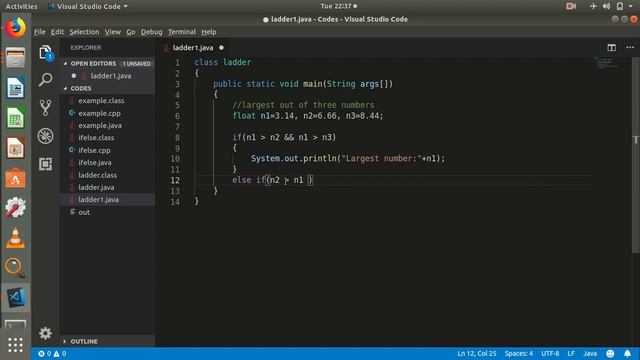This screenshot has width=640, height=360.
Task: Open the Search view in activity bar
Action: coord(46,80)
